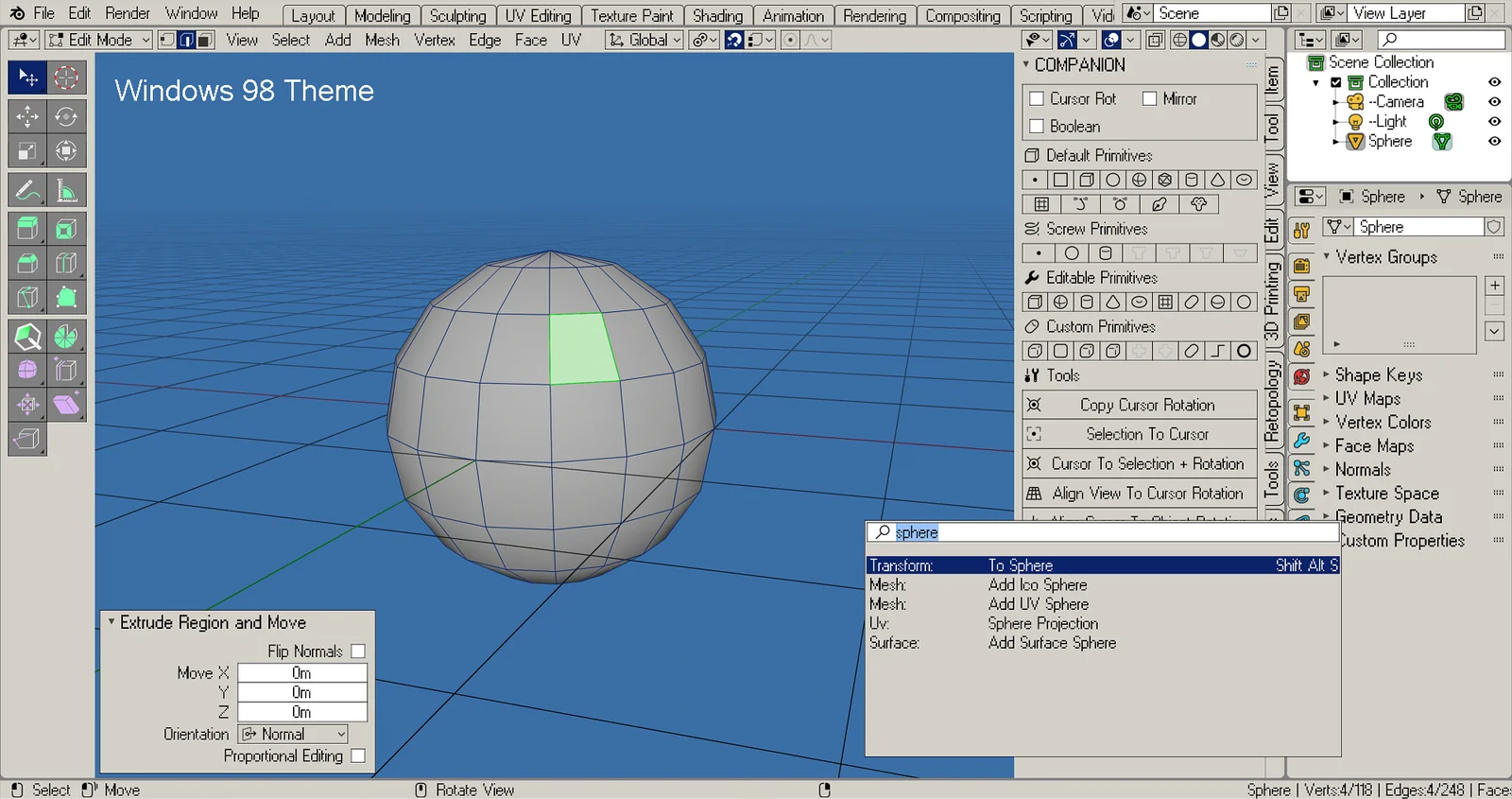Activate the Rotate tool in toolbar
The image size is (1512, 799).
[x=65, y=116]
